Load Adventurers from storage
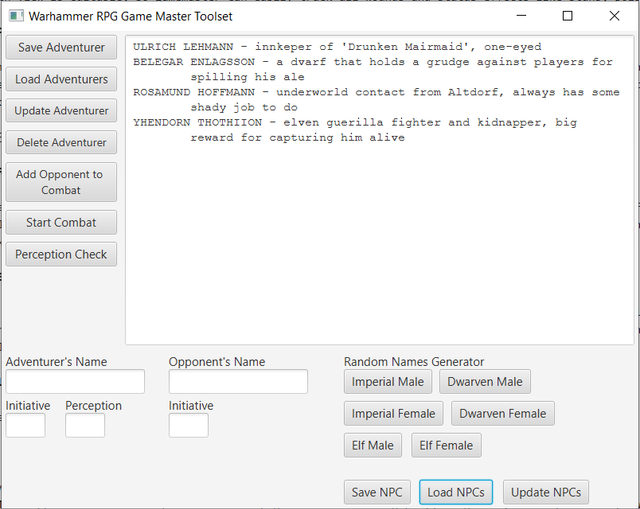This screenshot has height=509, width=640. pyautogui.click(x=61, y=79)
